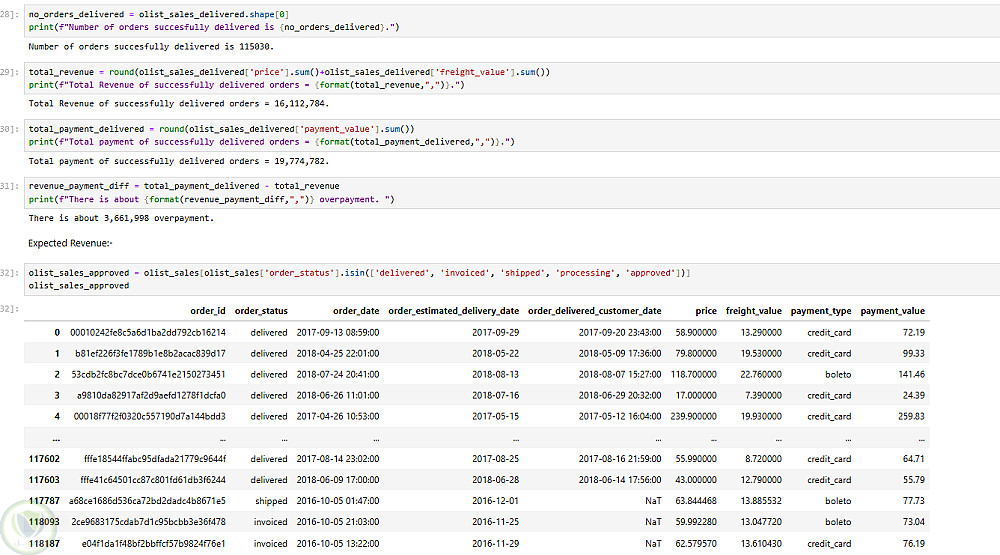Click the order_status column header
Screen dimensions: 1000x555
pos(261,311)
